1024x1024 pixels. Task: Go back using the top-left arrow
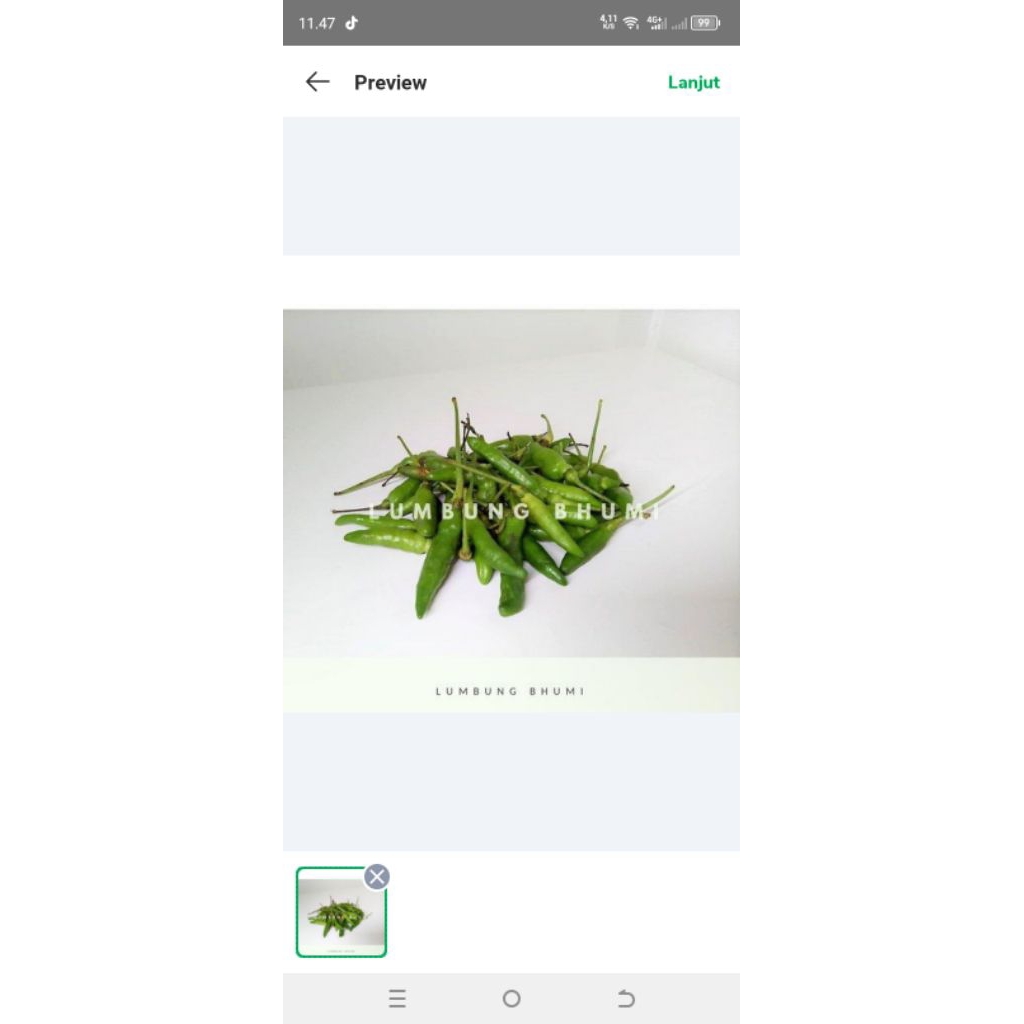click(317, 82)
